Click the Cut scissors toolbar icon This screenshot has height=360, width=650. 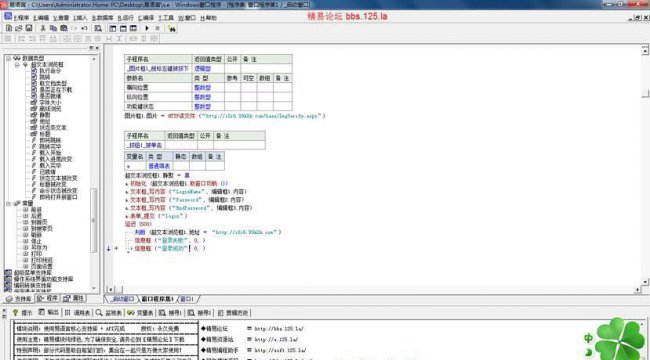point(43,28)
